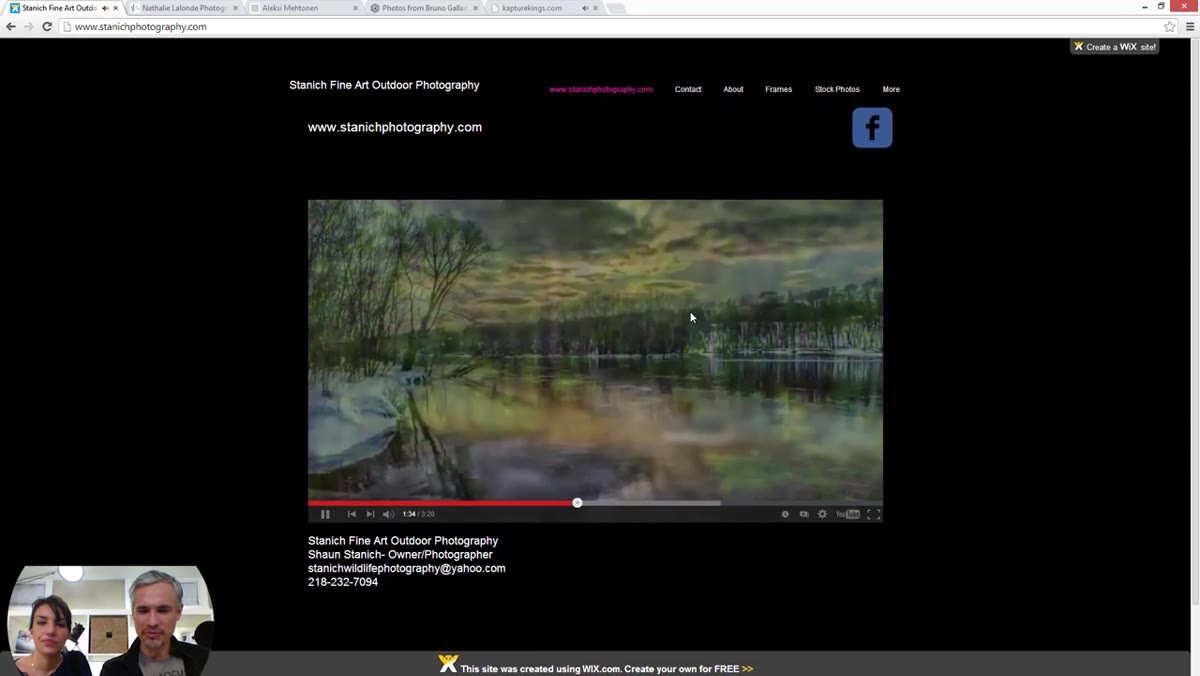Go back in browser history

pos(11,27)
